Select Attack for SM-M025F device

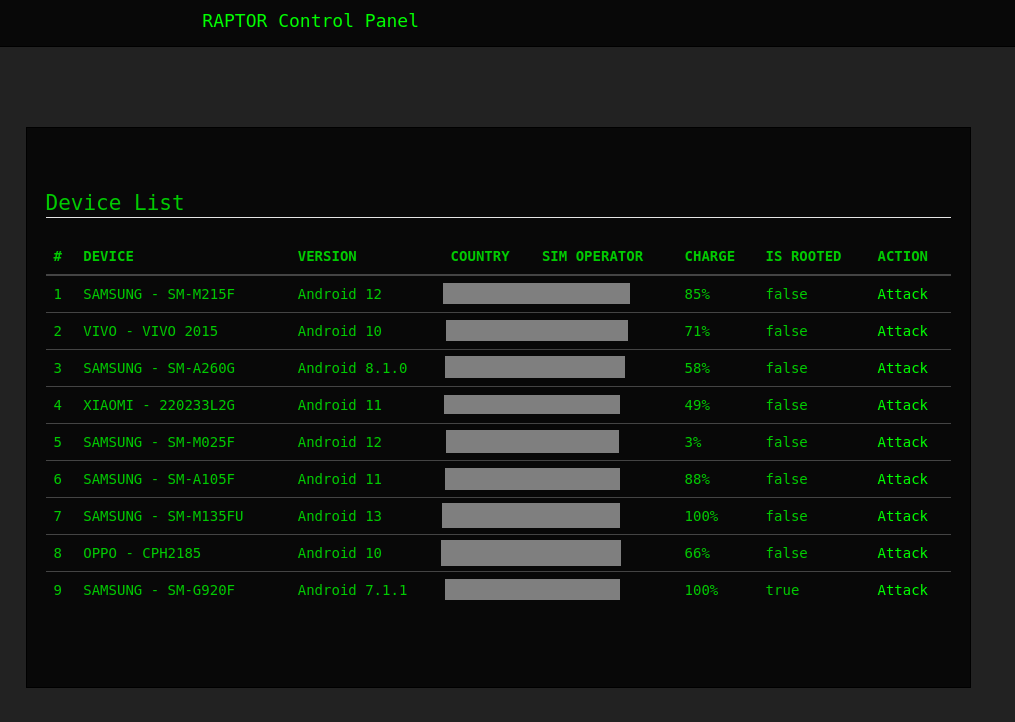tap(902, 442)
